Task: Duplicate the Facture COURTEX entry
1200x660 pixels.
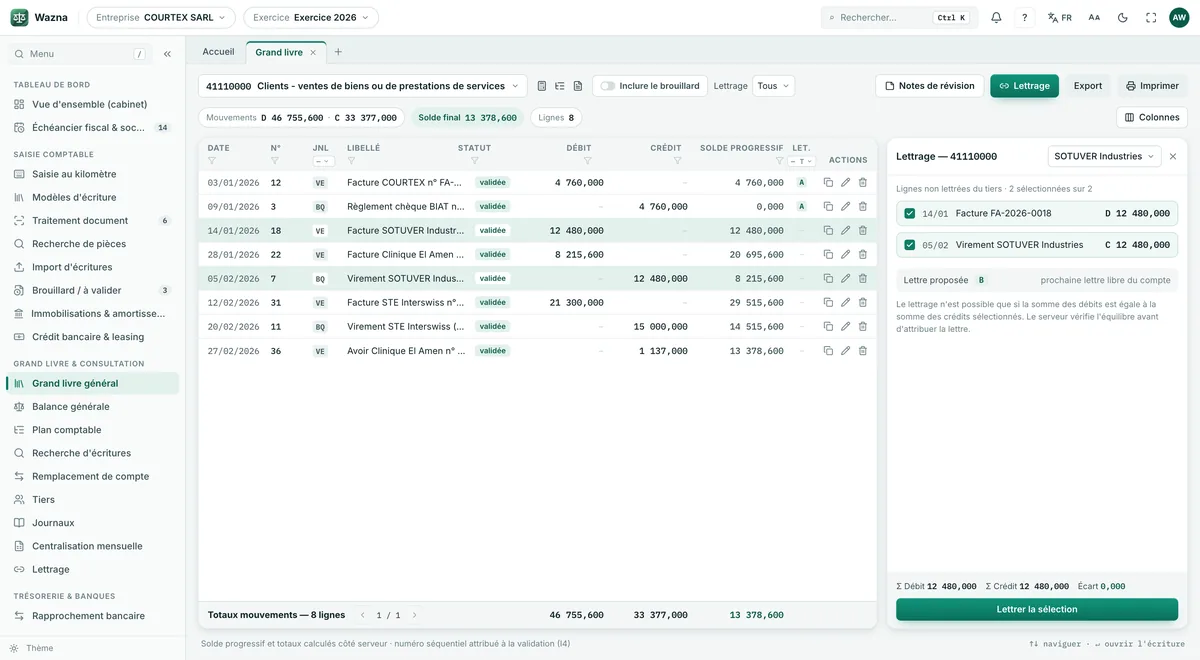Action: 828,183
